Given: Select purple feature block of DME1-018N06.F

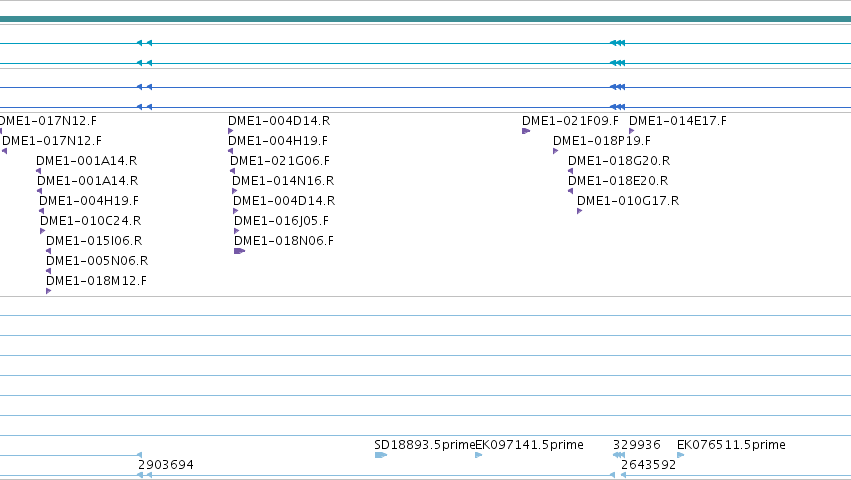Looking at the screenshot, I should 239,251.
